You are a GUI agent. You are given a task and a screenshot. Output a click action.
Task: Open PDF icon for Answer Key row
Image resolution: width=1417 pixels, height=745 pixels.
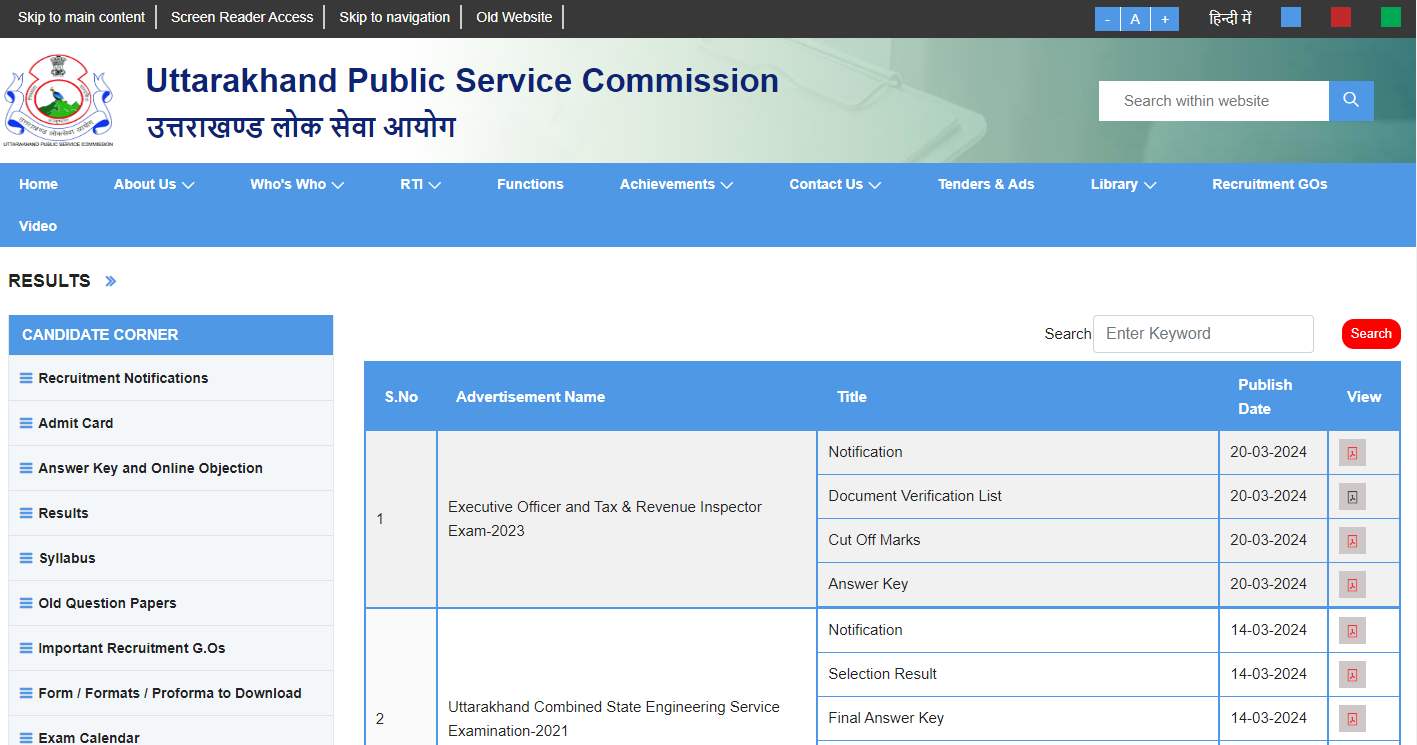[1352, 585]
